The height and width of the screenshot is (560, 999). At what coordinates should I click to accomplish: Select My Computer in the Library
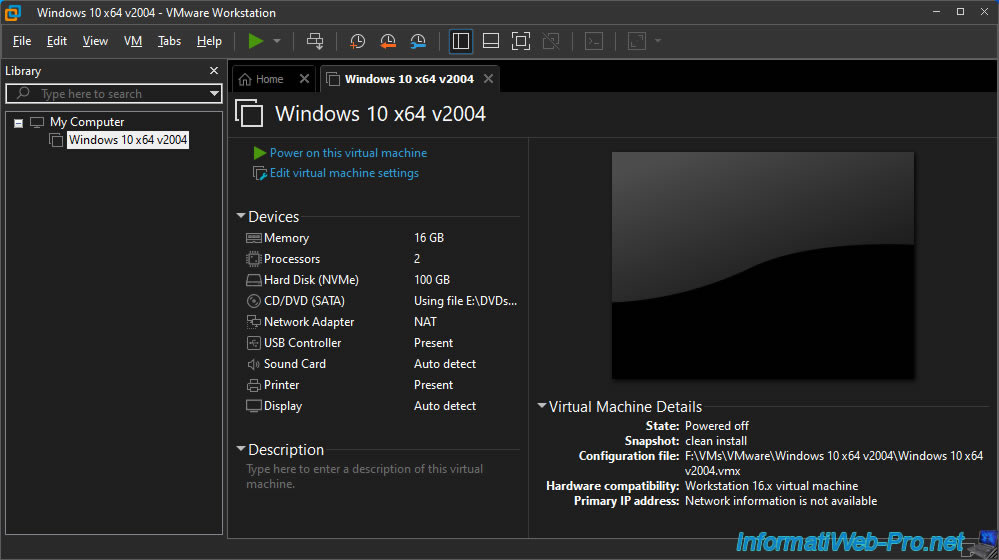[x=87, y=122]
